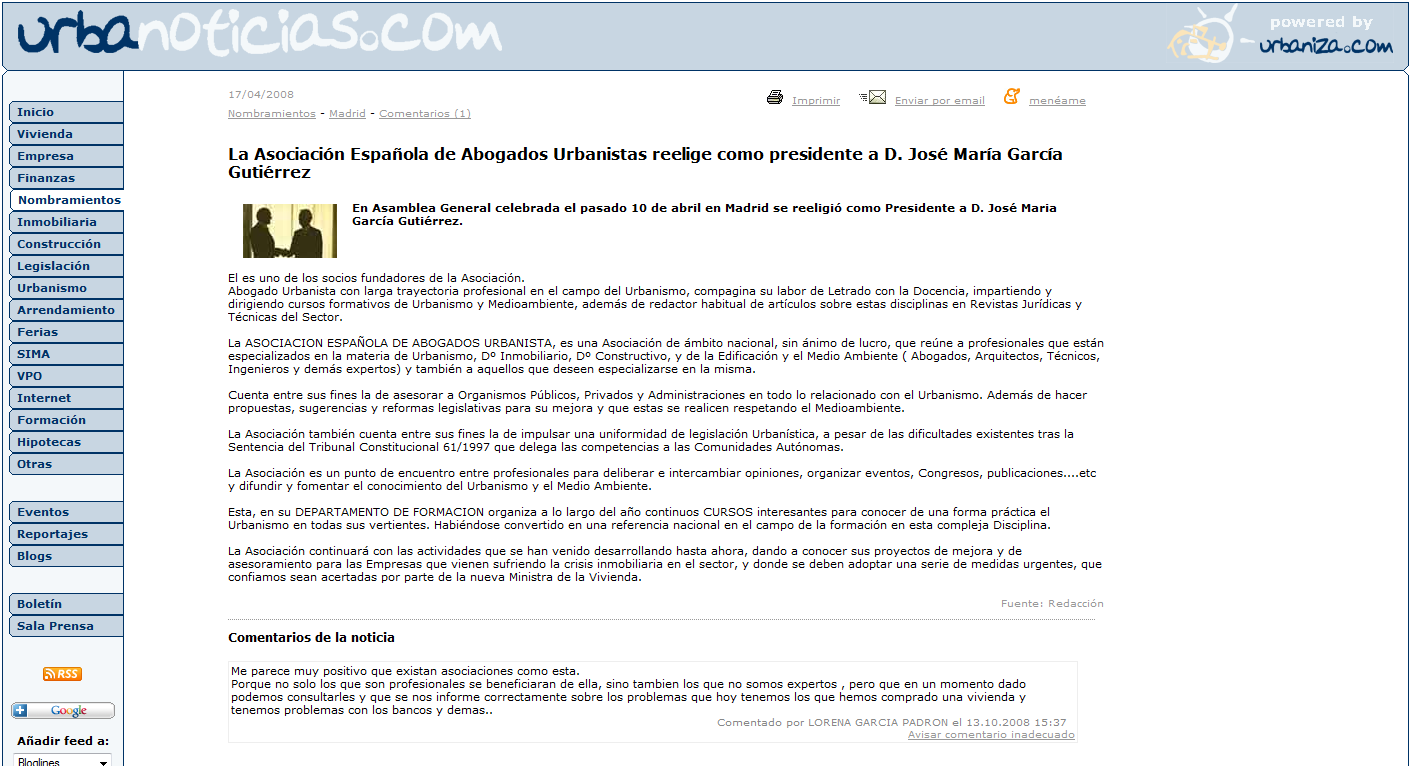Viewport: 1421px width, 766px height.
Task: Click the Imprimir link
Action: click(x=816, y=101)
